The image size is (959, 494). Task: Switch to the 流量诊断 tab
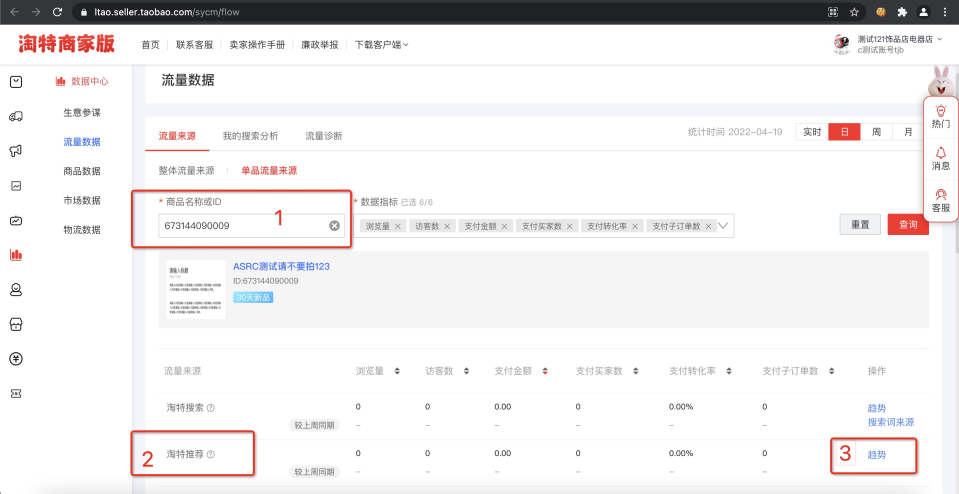click(324, 136)
